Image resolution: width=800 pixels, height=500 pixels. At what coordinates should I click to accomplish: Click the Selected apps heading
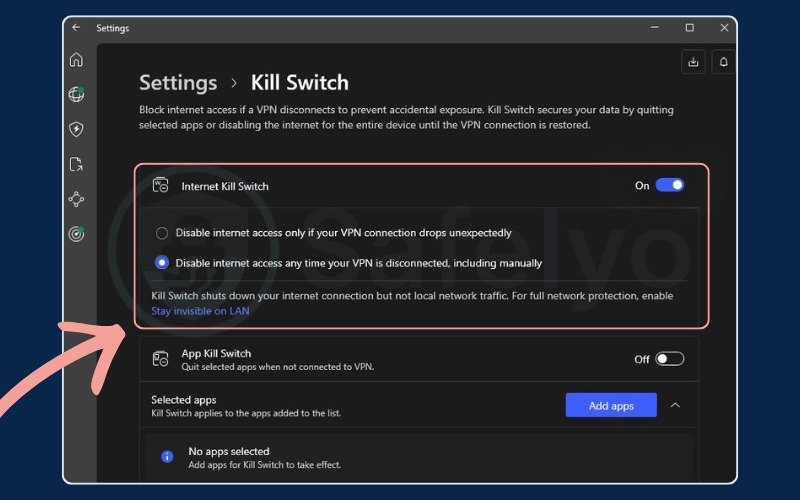coord(184,400)
